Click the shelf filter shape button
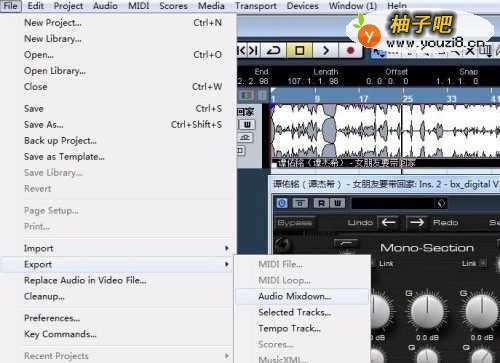Image resolution: width=500 pixels, height=363 pixels. (346, 244)
